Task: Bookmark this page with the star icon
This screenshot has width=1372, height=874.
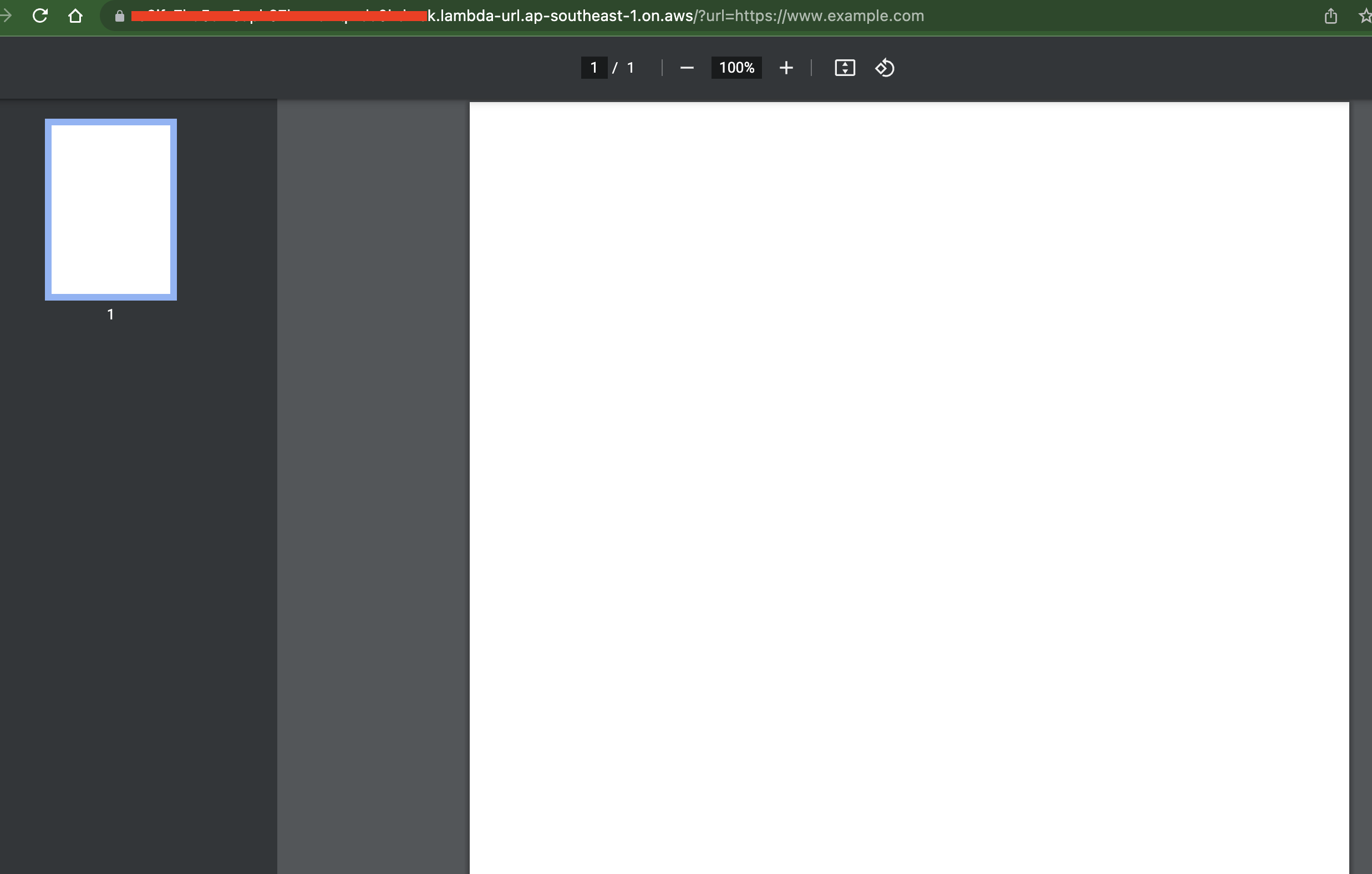Action: tap(1366, 16)
